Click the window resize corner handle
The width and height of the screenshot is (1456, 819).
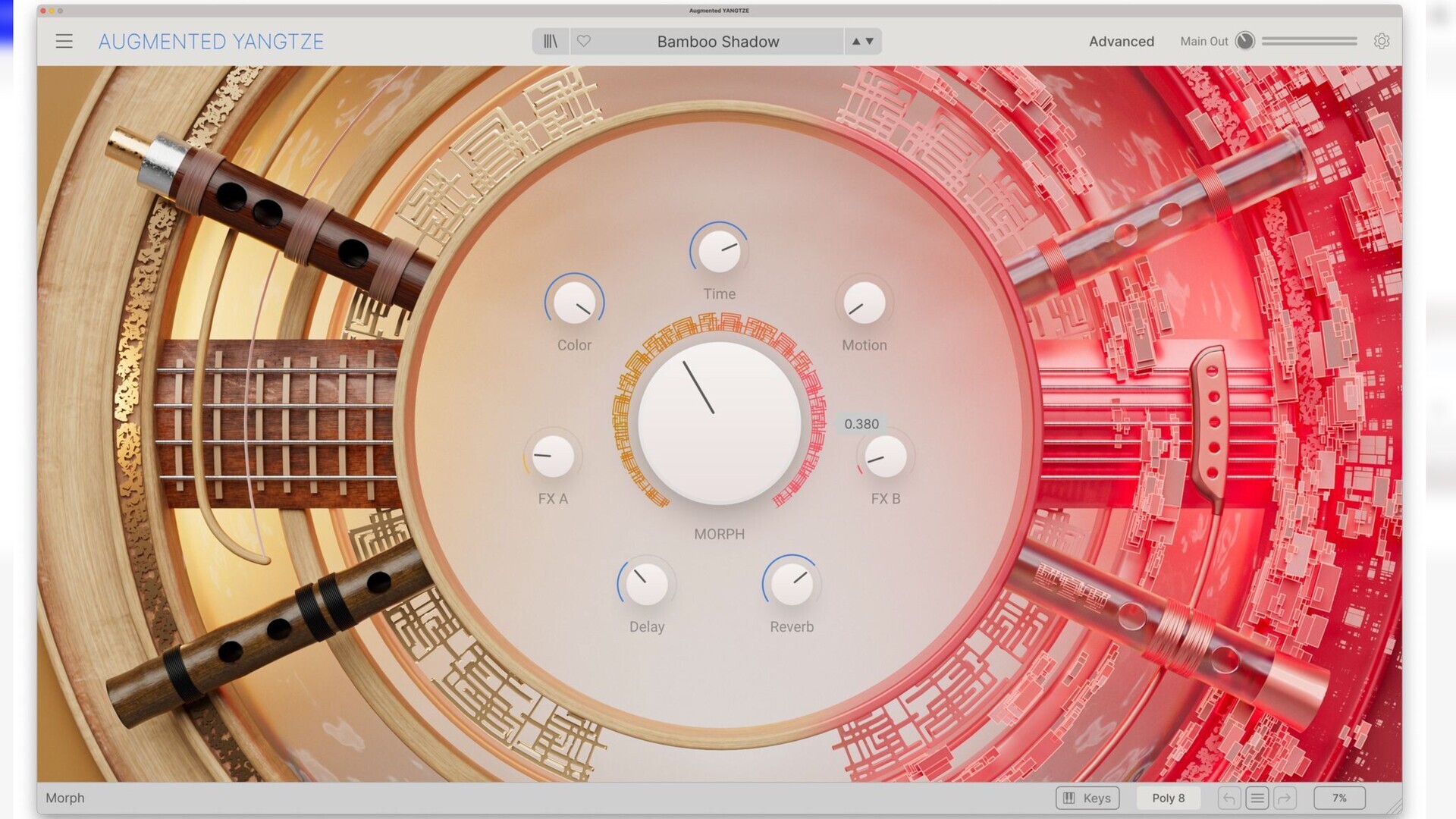1394,807
